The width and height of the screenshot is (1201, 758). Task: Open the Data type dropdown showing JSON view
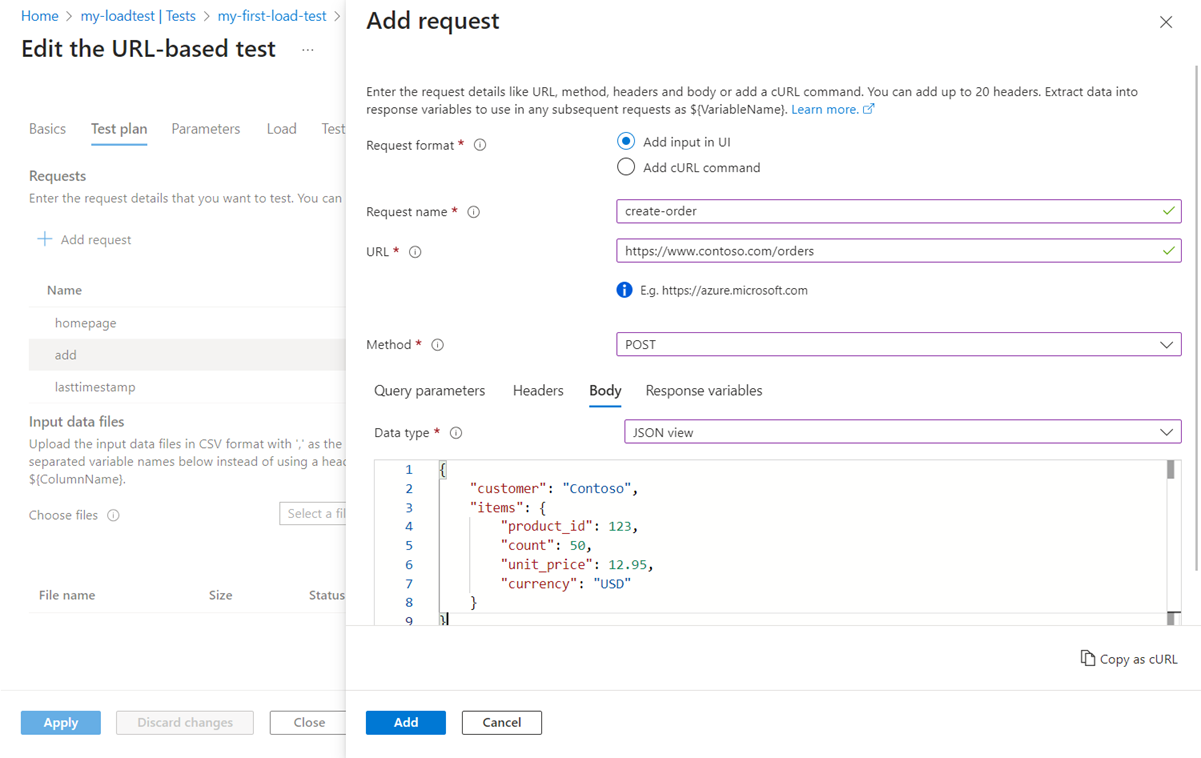902,433
